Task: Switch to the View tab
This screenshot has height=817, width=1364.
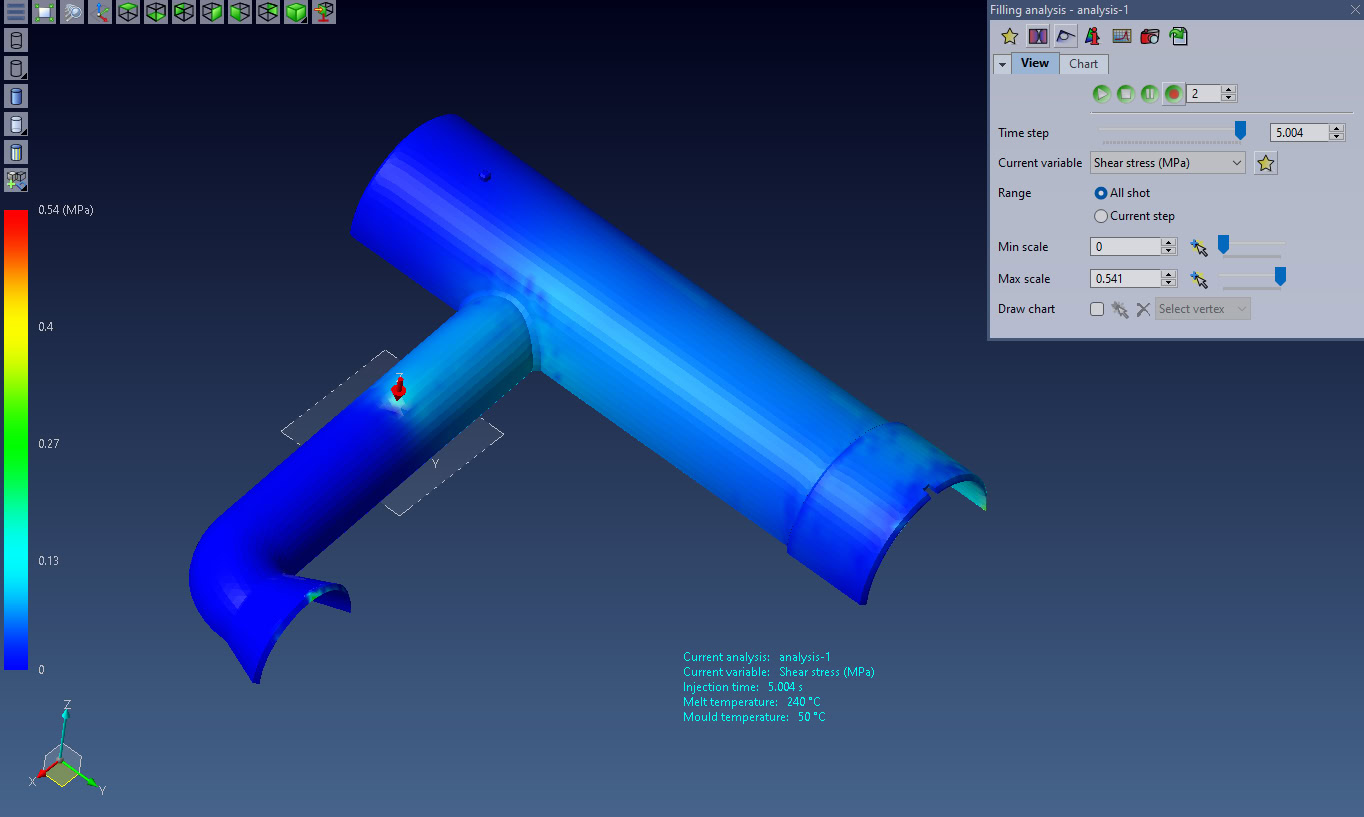Action: 1035,63
